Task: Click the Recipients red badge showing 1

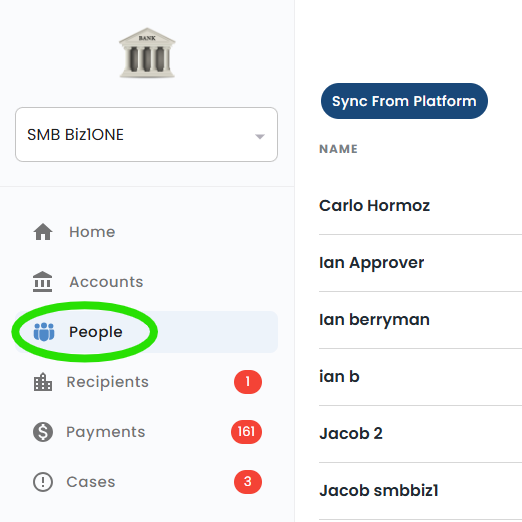Action: pyautogui.click(x=248, y=382)
